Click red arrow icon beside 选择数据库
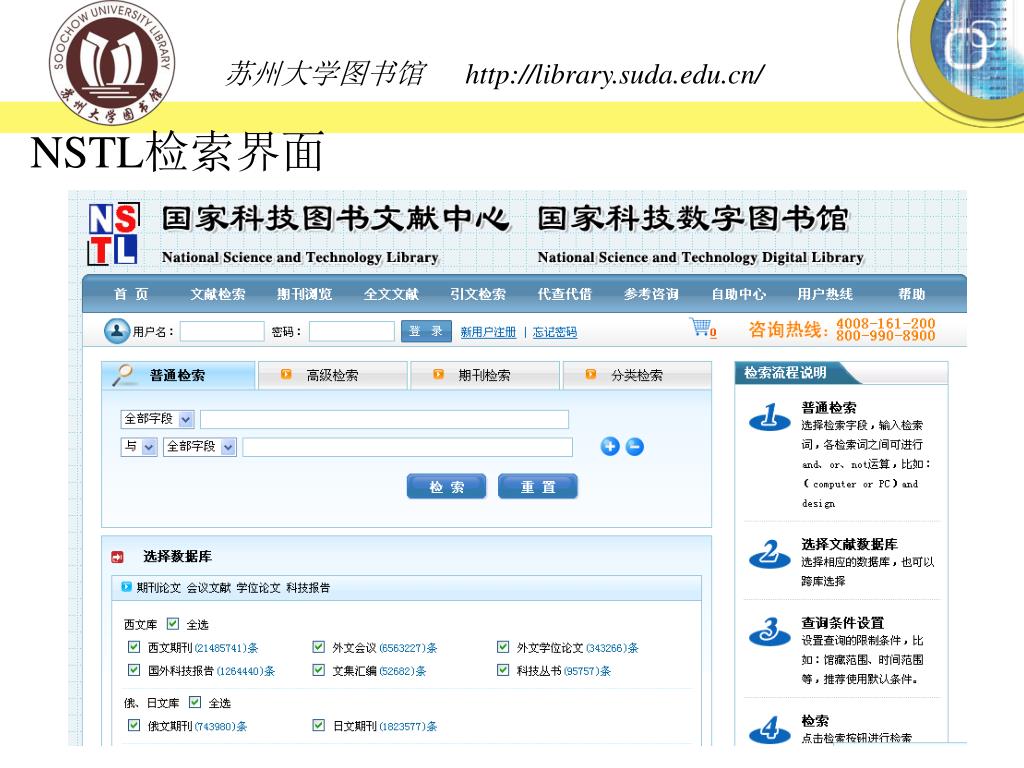1024x768 pixels. (118, 557)
